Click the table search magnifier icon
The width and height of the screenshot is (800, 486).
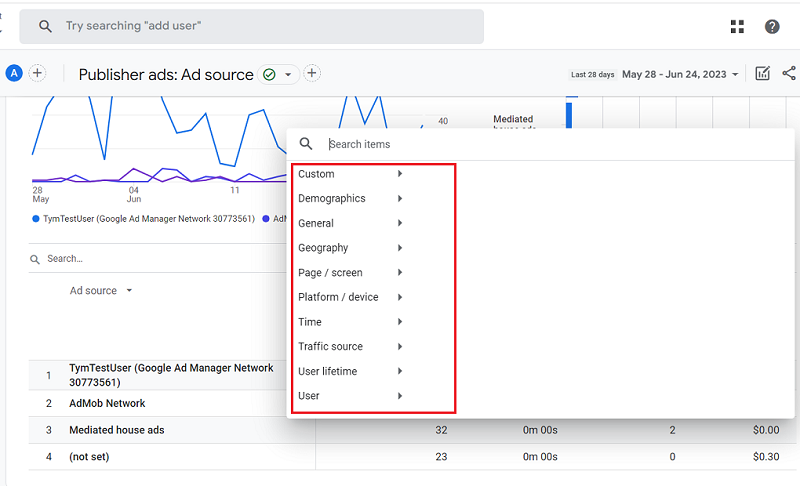coord(35,260)
